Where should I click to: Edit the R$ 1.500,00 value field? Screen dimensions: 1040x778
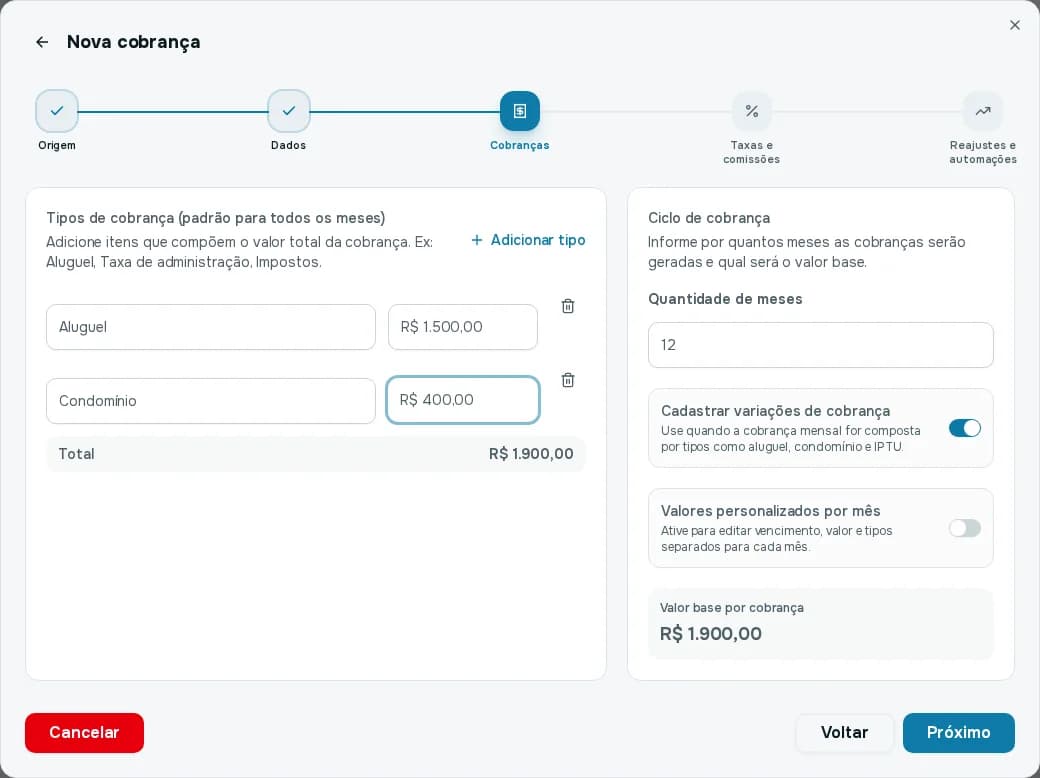click(463, 327)
